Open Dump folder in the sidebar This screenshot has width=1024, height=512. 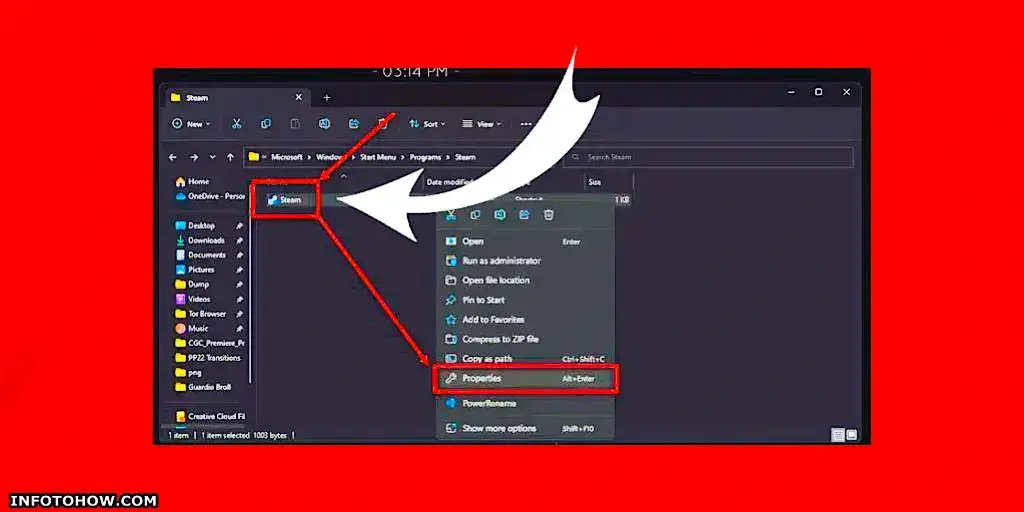coord(193,285)
